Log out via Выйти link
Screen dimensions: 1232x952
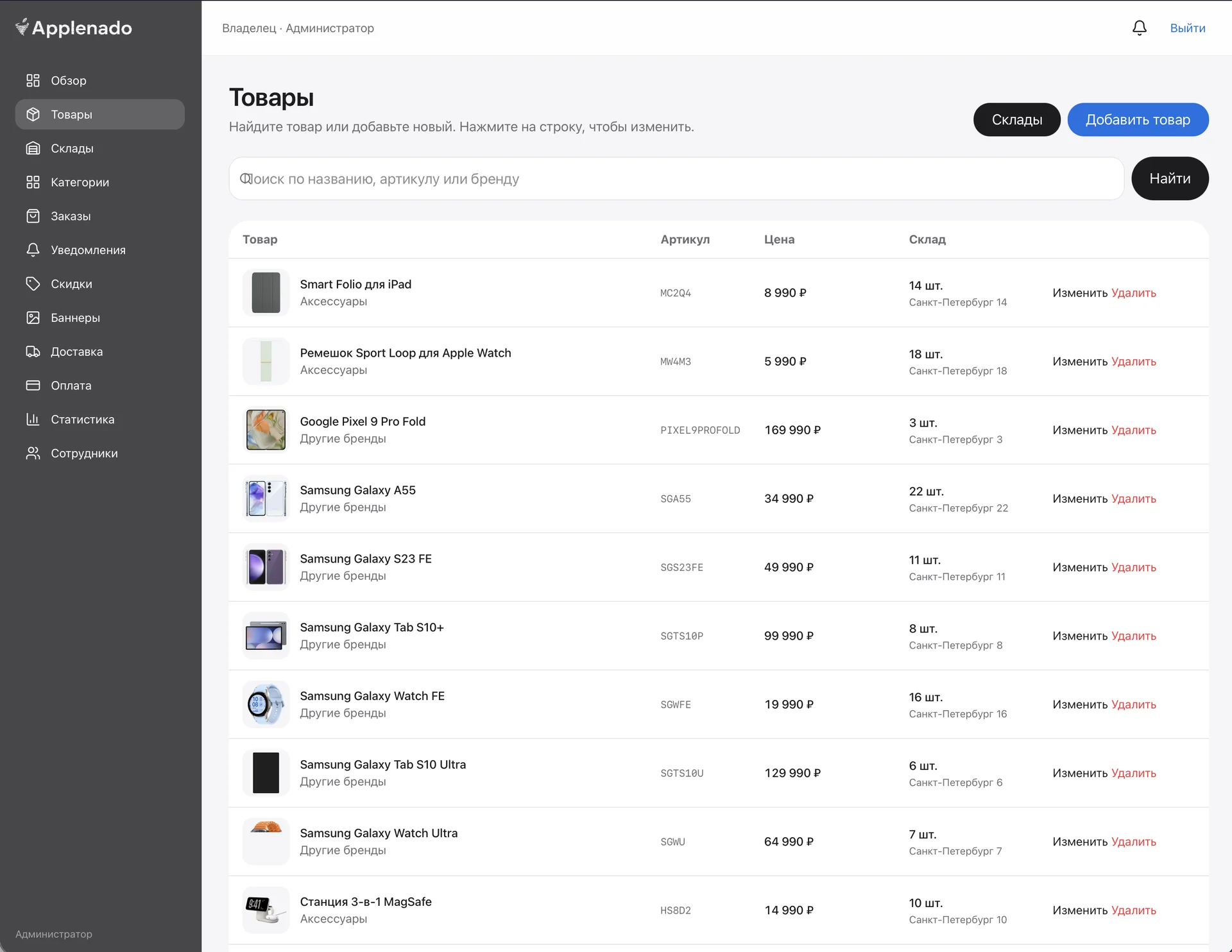tap(1187, 28)
